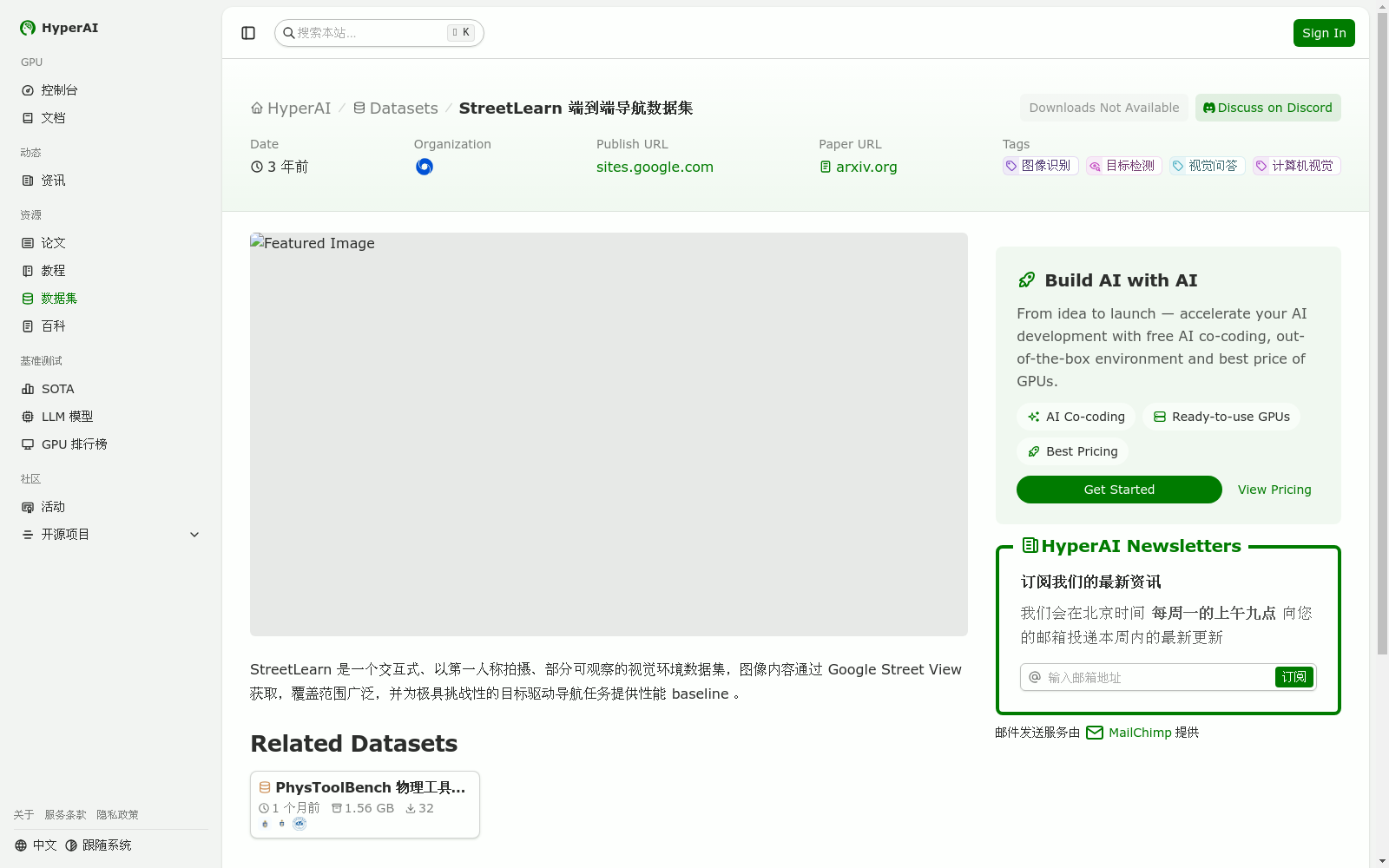The image size is (1389, 868).
Task: Open 隐私政策 privacy policy link
Action: pos(117,815)
